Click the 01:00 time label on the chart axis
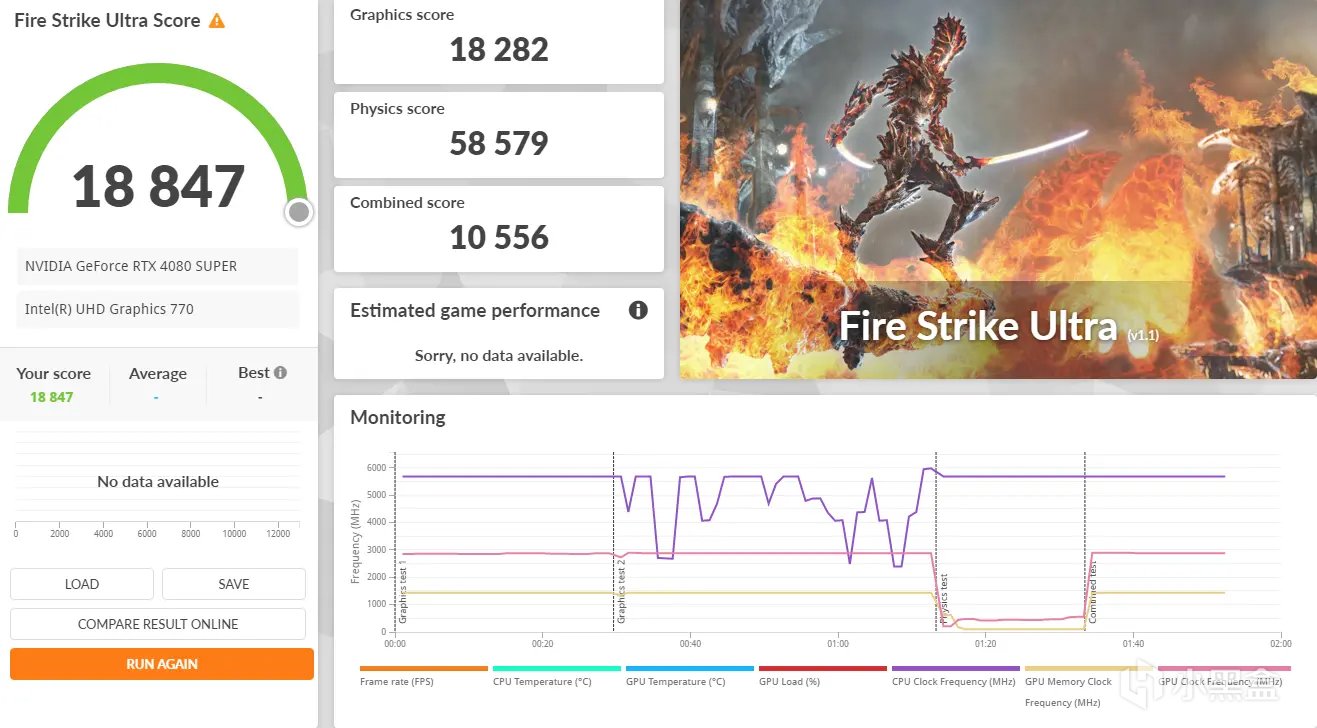 click(x=838, y=644)
